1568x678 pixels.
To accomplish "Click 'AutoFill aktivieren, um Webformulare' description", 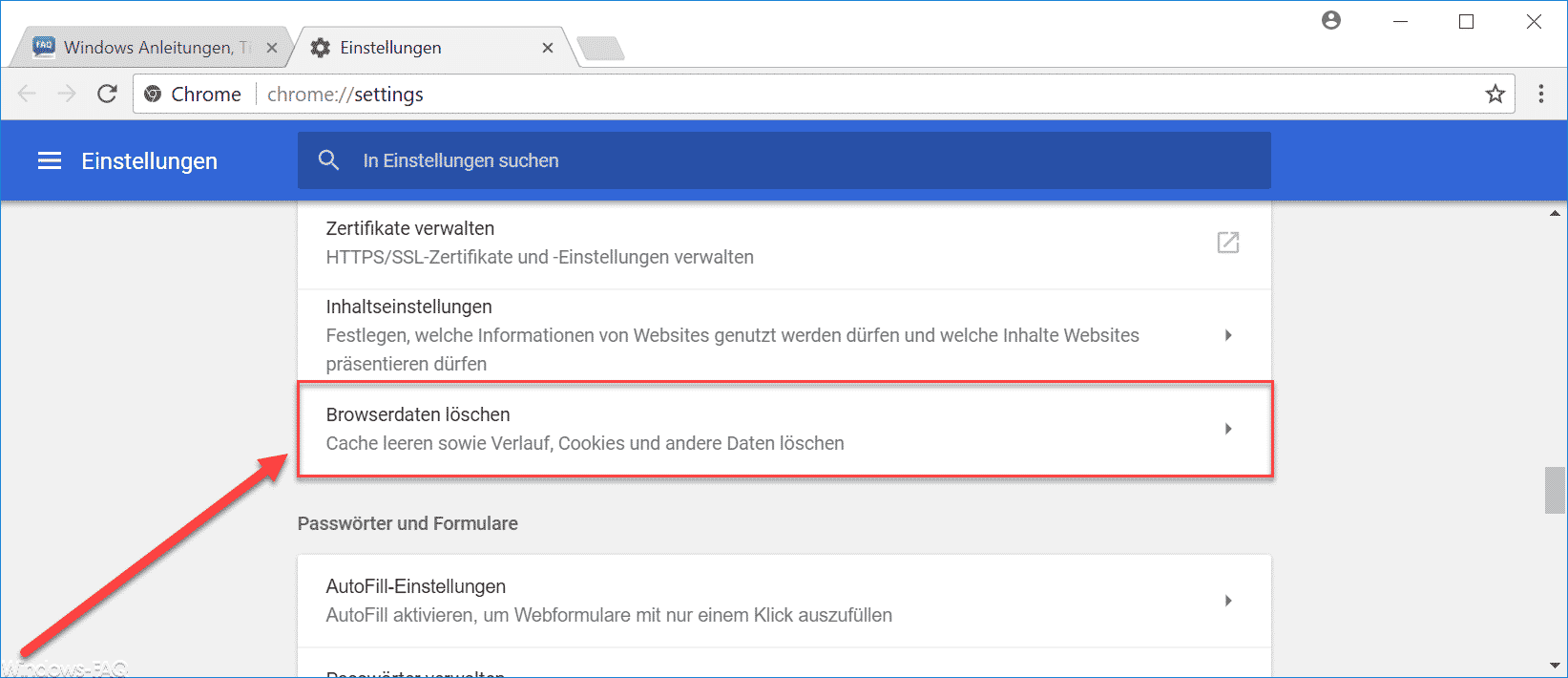I will pos(609,615).
